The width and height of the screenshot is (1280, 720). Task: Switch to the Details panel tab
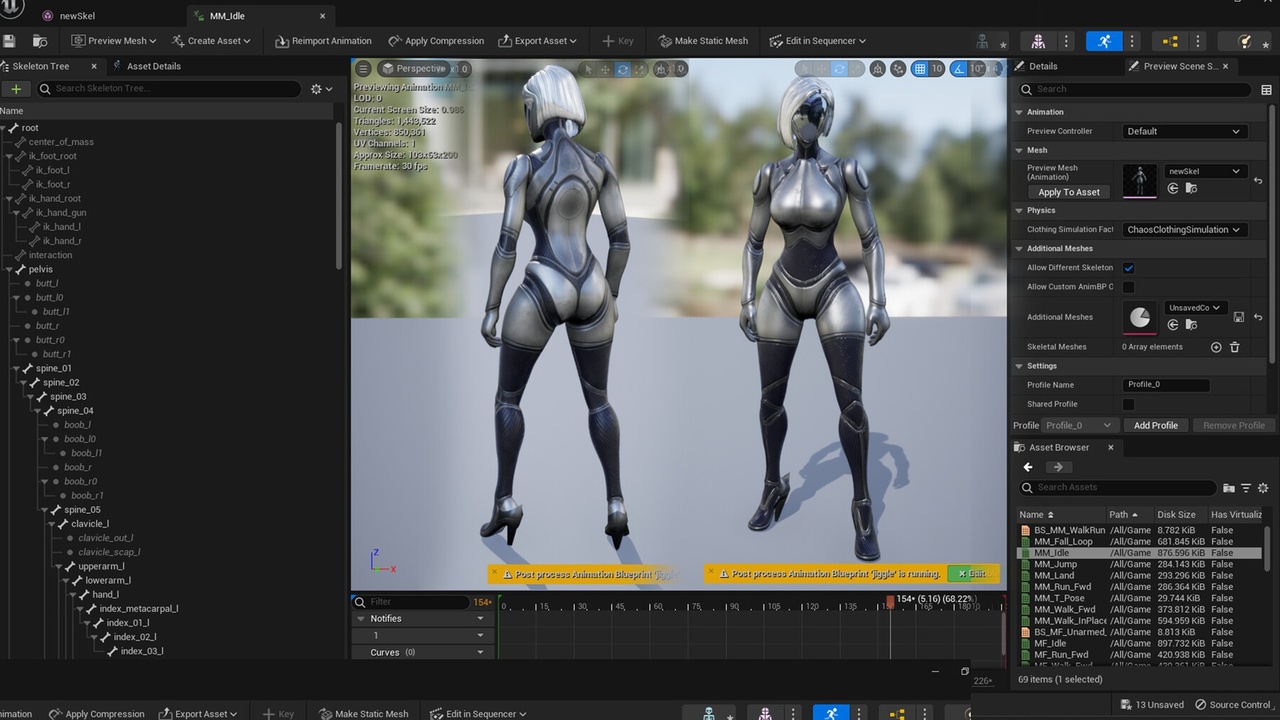(1043, 66)
